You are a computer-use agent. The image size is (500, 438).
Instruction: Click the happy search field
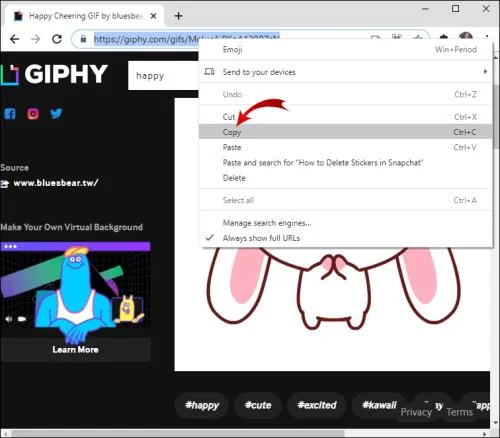click(x=163, y=76)
